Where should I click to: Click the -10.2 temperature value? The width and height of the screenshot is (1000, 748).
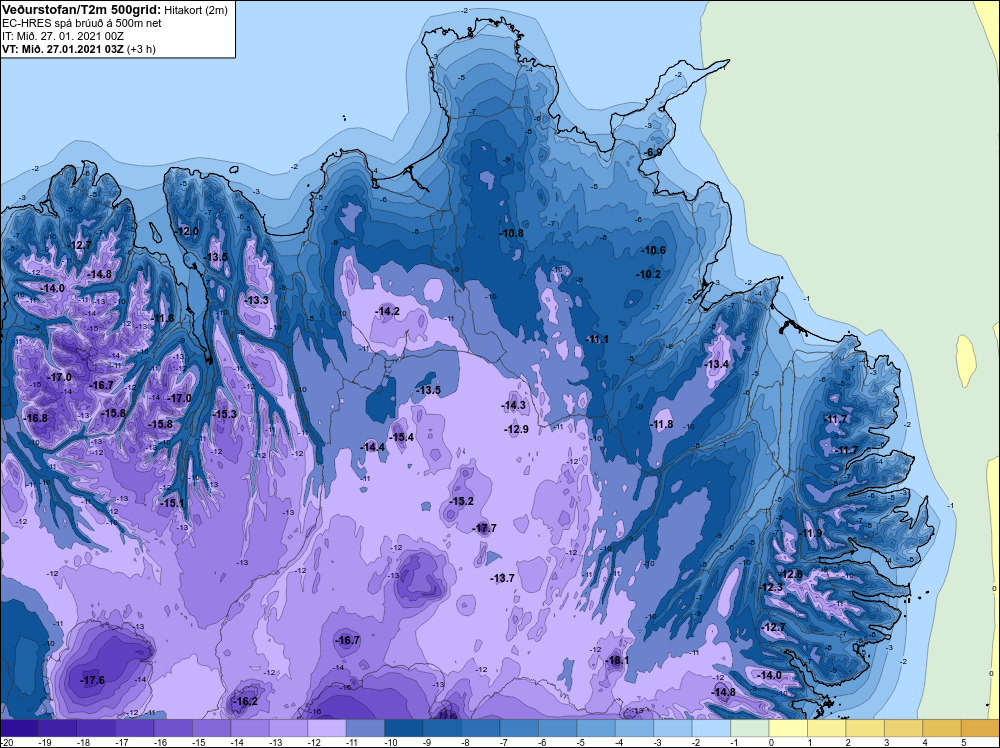pos(649,274)
